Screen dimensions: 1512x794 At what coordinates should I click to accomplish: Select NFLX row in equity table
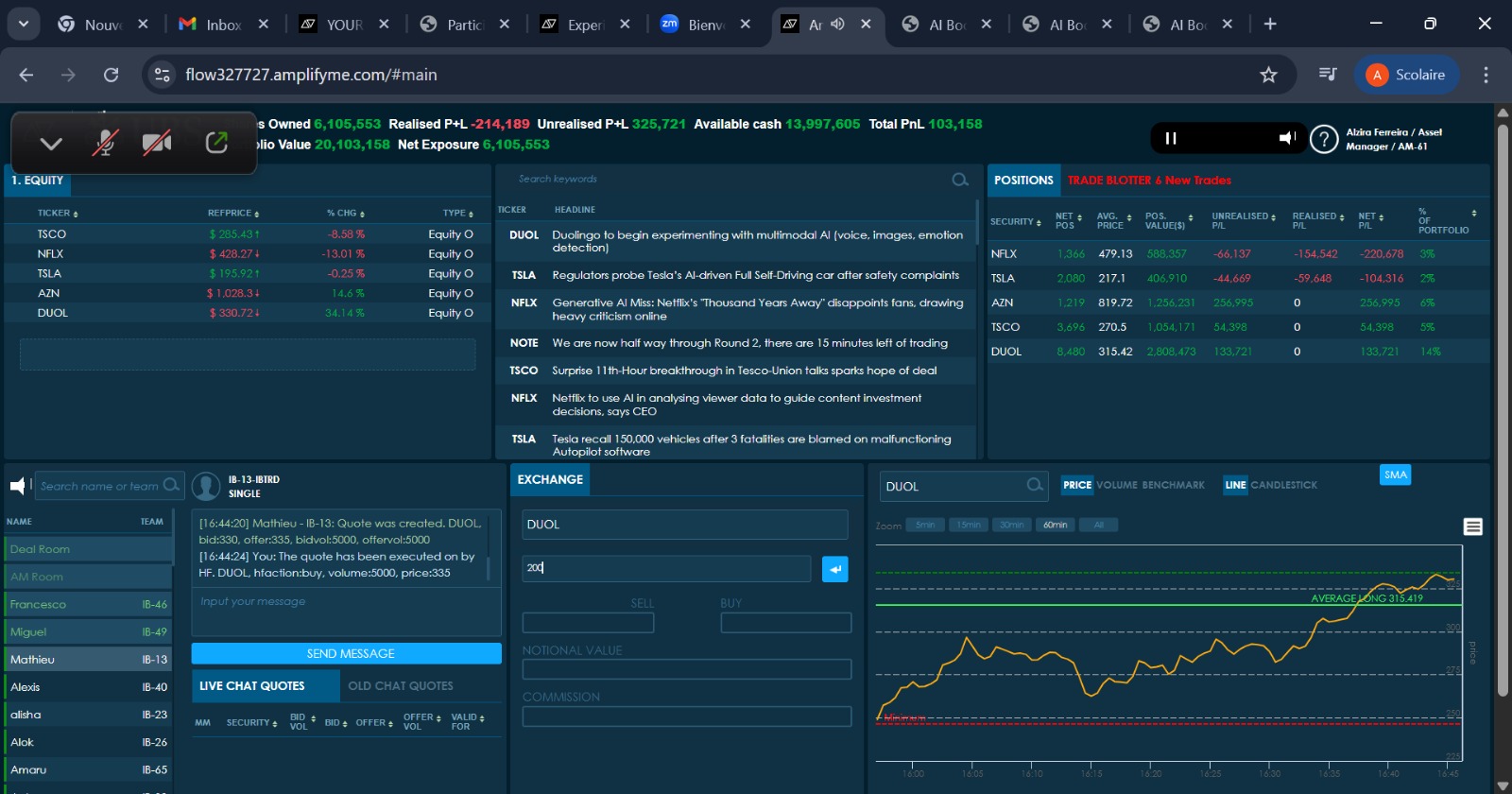click(248, 253)
